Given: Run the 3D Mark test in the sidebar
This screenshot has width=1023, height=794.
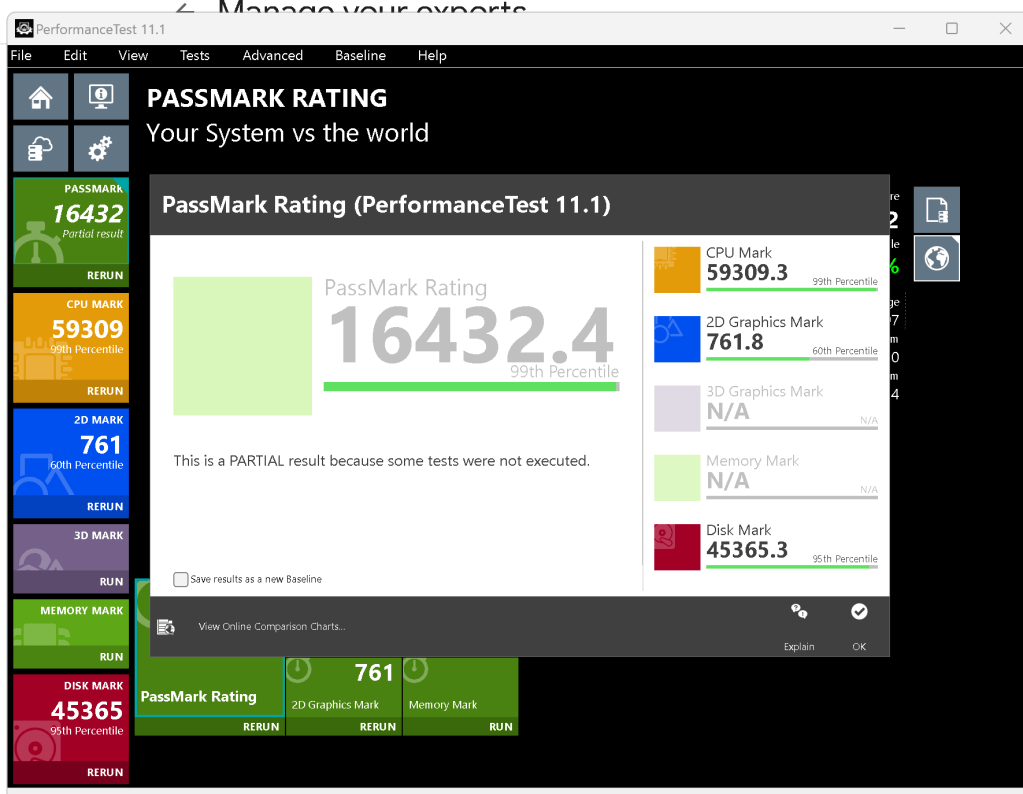Looking at the screenshot, I should (111, 581).
